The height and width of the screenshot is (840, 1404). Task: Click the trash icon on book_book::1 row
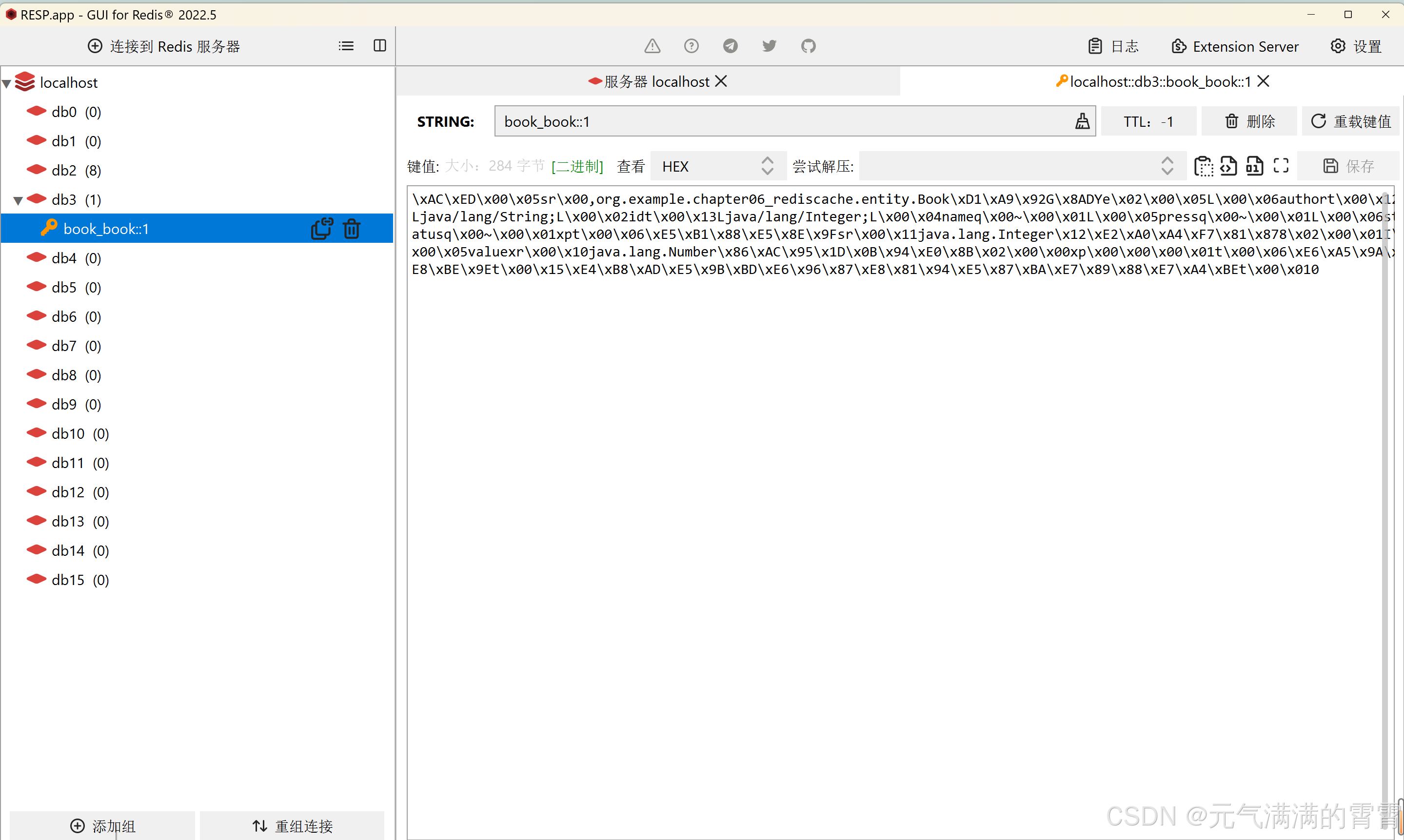coord(352,229)
